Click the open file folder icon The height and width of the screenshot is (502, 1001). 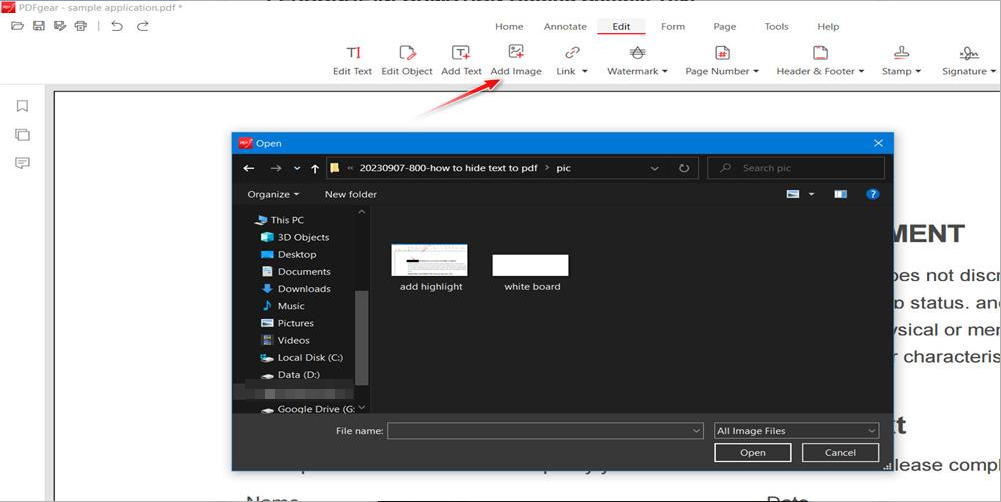tap(17, 26)
